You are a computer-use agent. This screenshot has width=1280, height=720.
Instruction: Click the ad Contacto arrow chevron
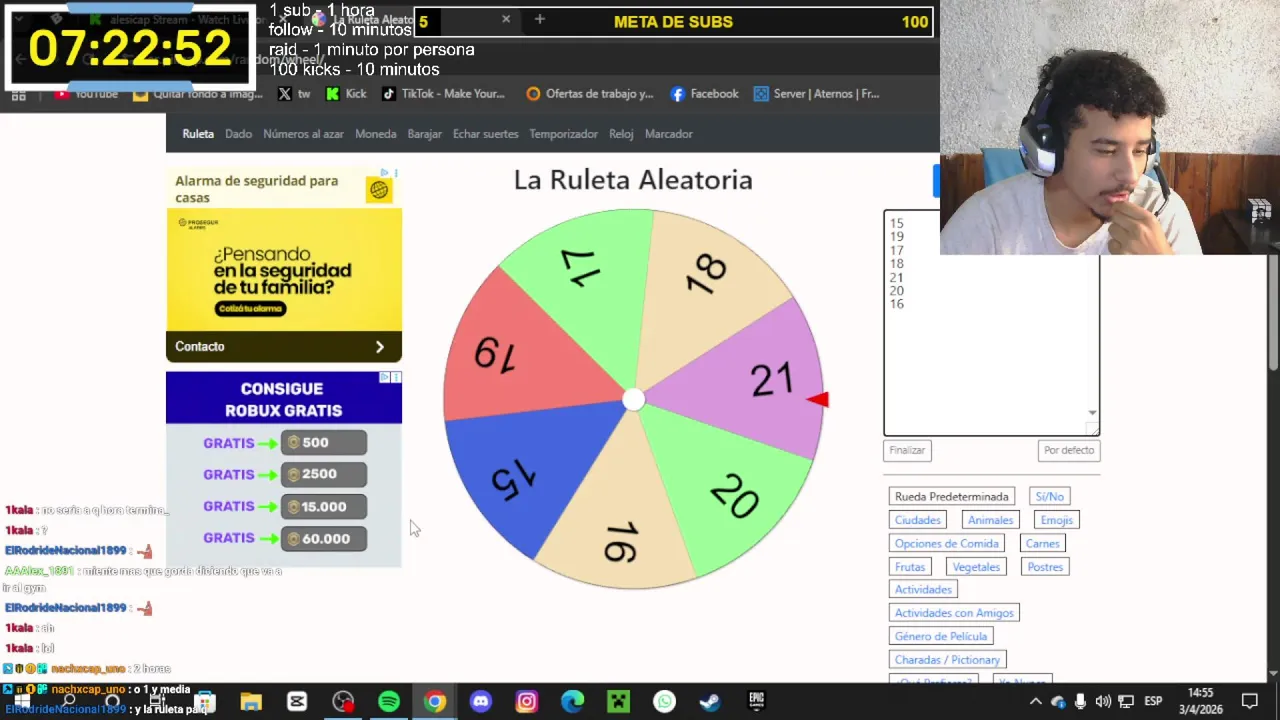click(380, 347)
